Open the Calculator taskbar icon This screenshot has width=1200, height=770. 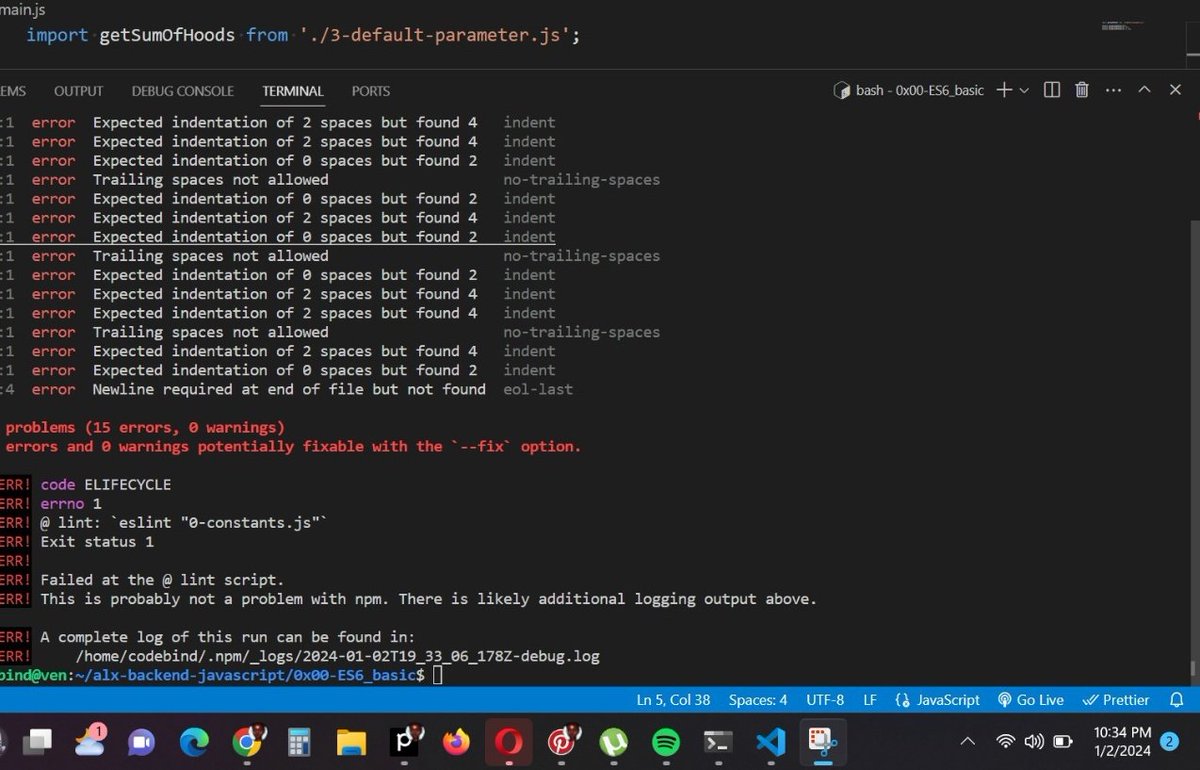299,742
